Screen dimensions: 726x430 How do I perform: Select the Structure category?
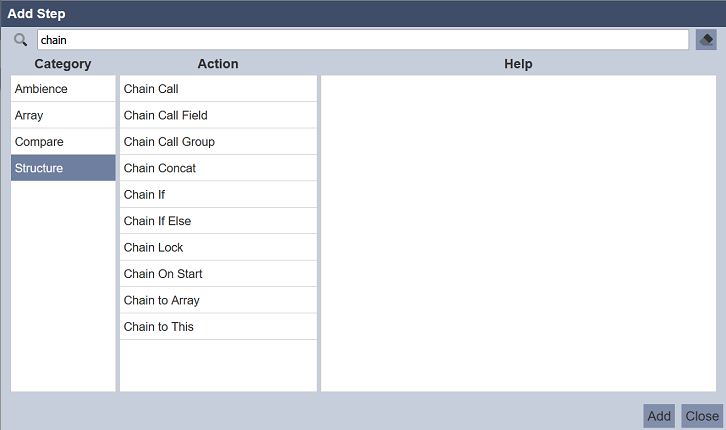tap(63, 168)
